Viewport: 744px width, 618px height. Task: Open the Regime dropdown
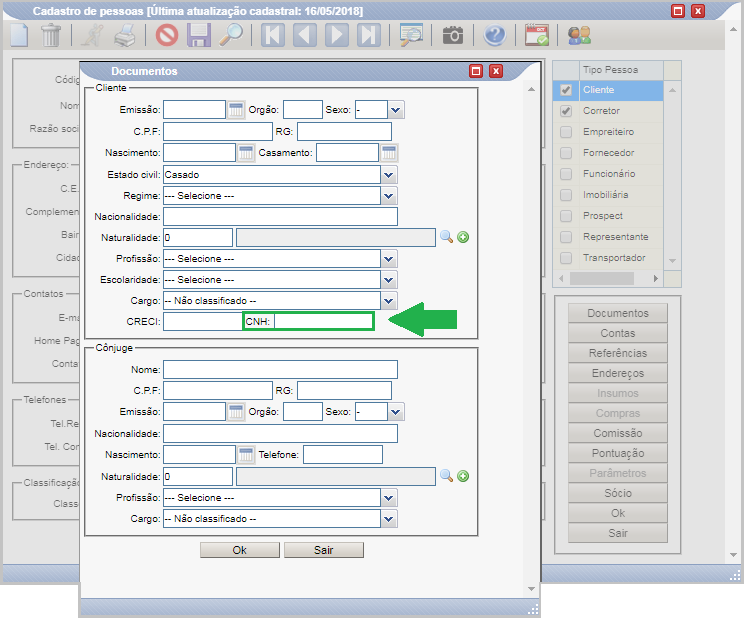(389, 196)
